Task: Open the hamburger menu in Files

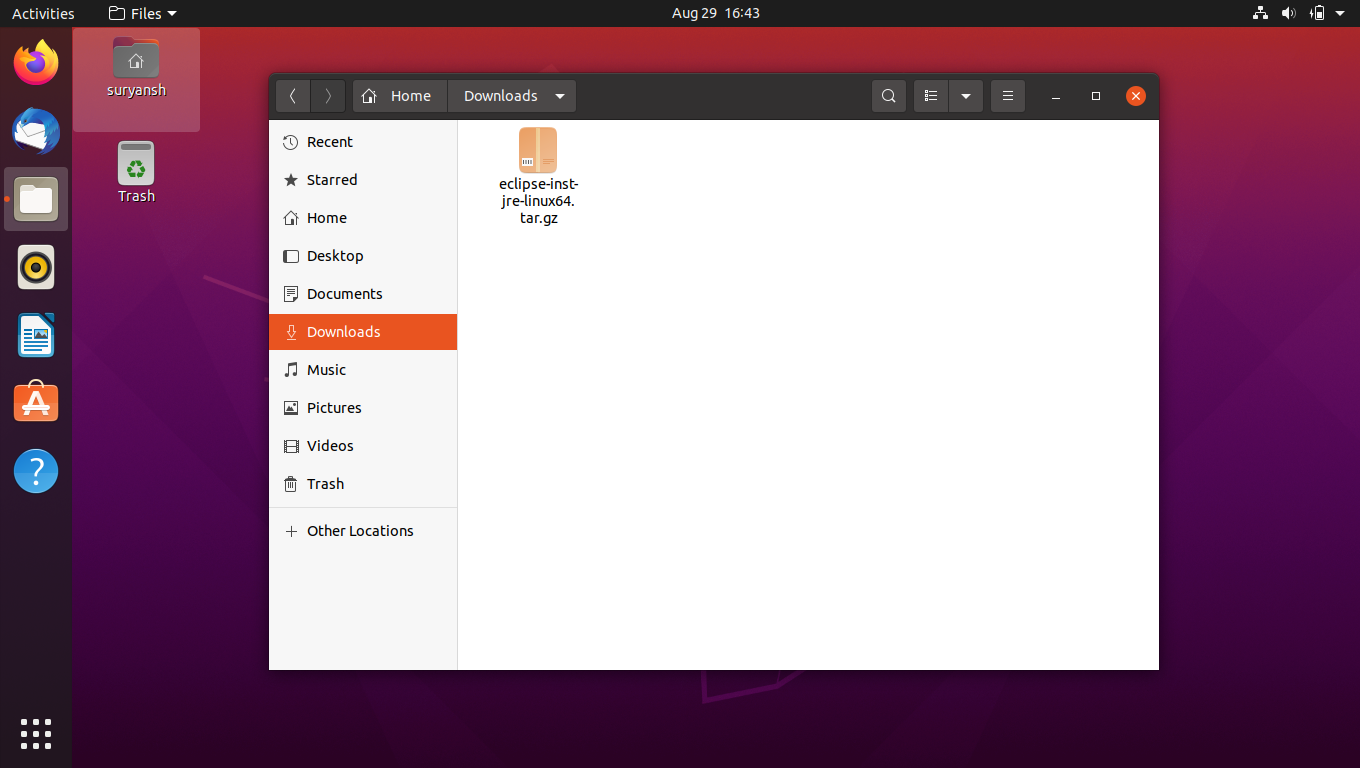Action: (1007, 95)
